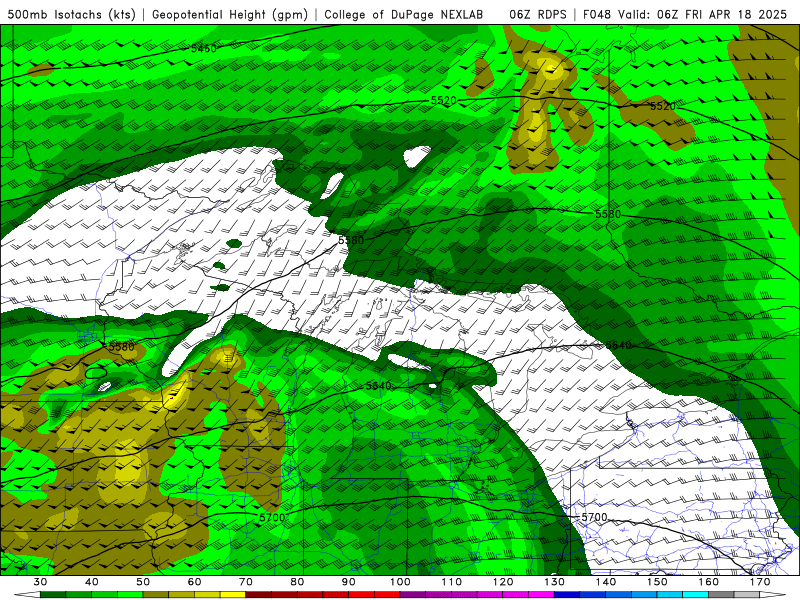800x600 pixels.
Task: Click the dark blue swatch starting at 130
Action: pyautogui.click(x=567, y=595)
